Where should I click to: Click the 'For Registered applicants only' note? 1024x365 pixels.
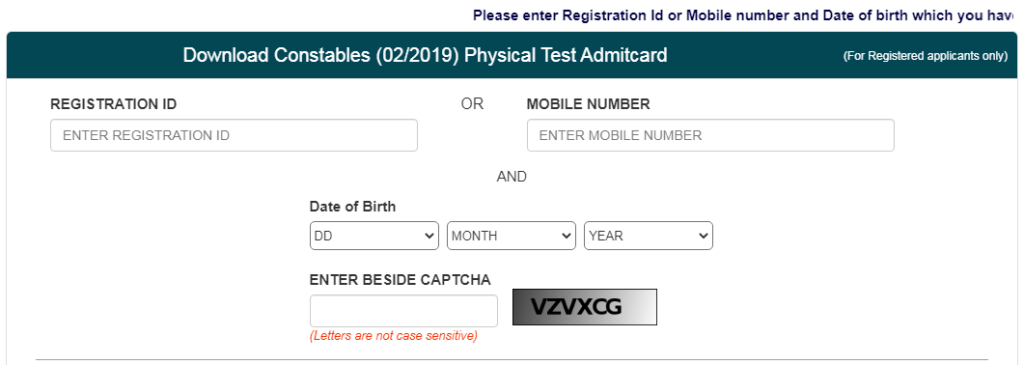coord(925,56)
